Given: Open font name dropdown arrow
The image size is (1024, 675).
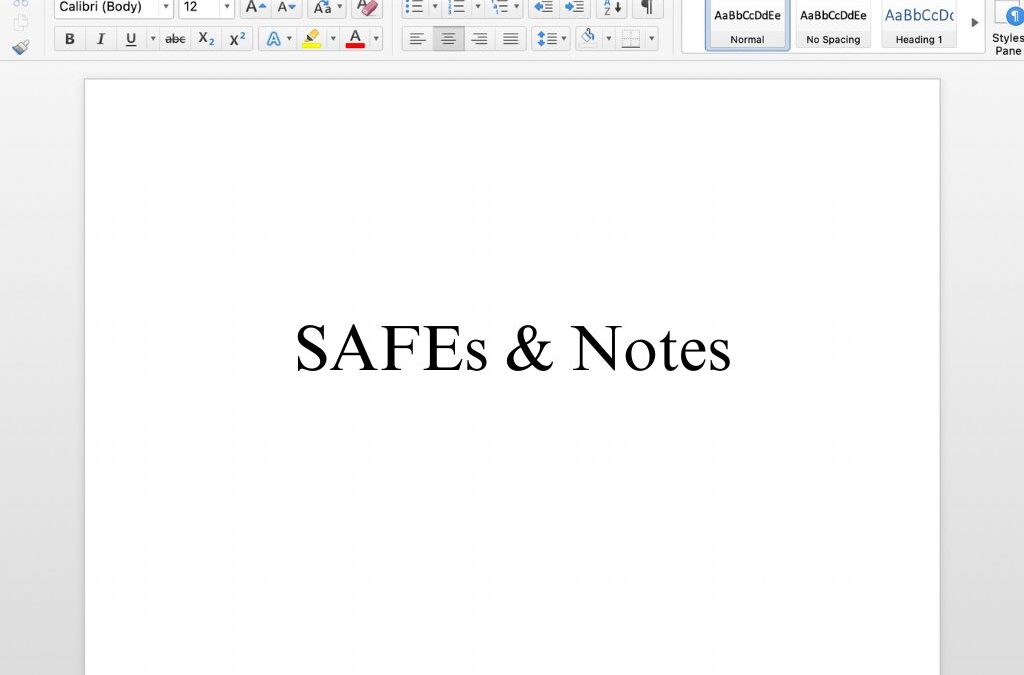Looking at the screenshot, I should click(166, 7).
